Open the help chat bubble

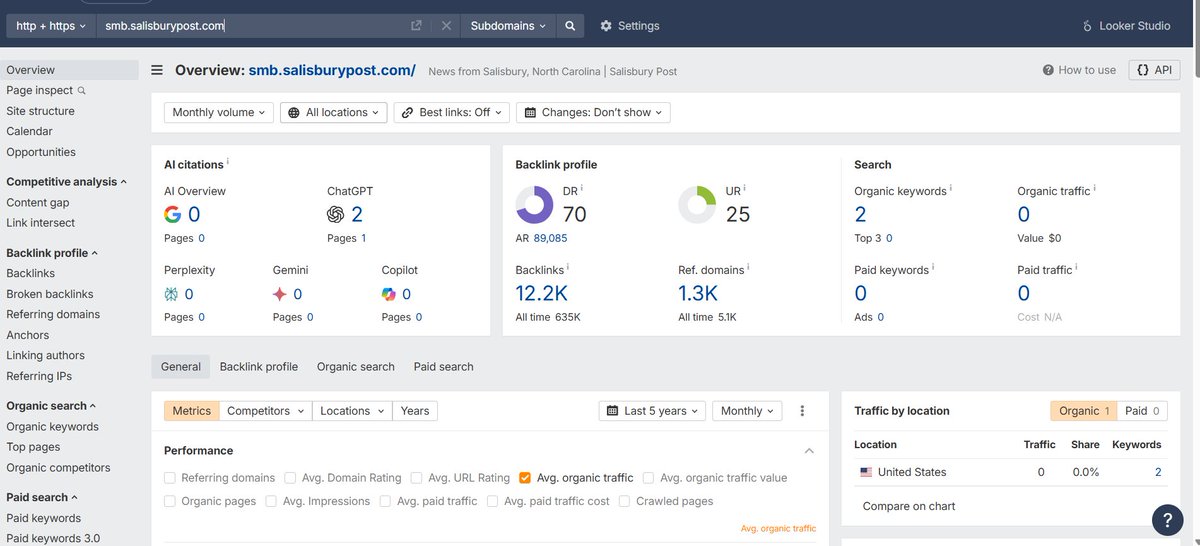[x=1167, y=519]
